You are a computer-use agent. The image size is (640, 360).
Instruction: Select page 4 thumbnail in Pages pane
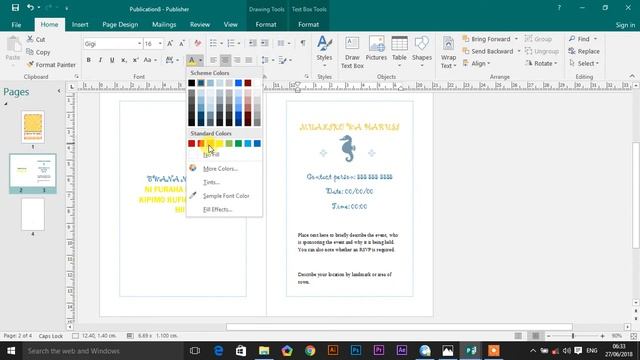pos(33,214)
